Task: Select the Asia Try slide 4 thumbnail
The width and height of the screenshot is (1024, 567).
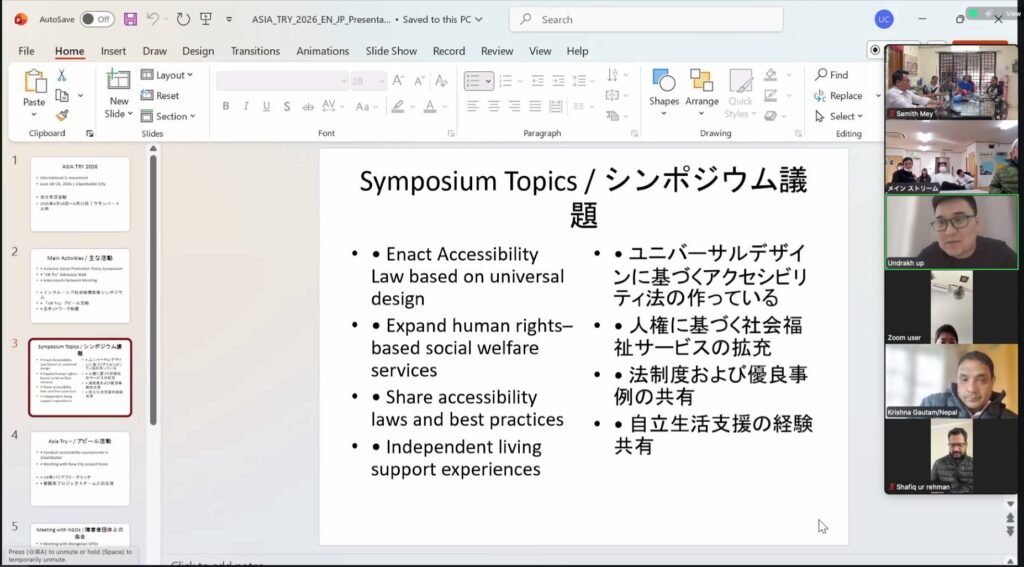Action: coord(80,467)
